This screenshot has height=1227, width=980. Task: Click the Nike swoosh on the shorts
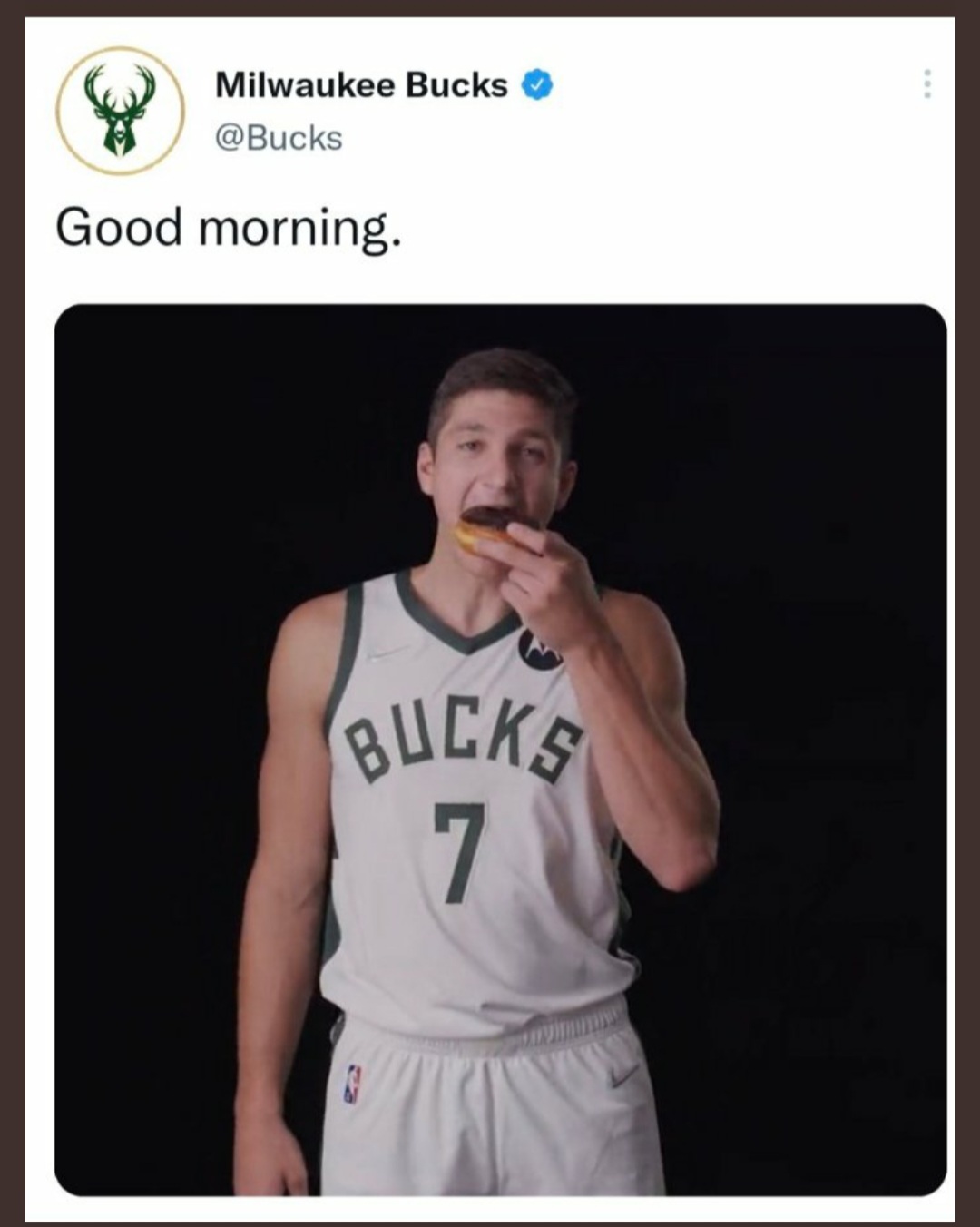pyautogui.click(x=623, y=1075)
